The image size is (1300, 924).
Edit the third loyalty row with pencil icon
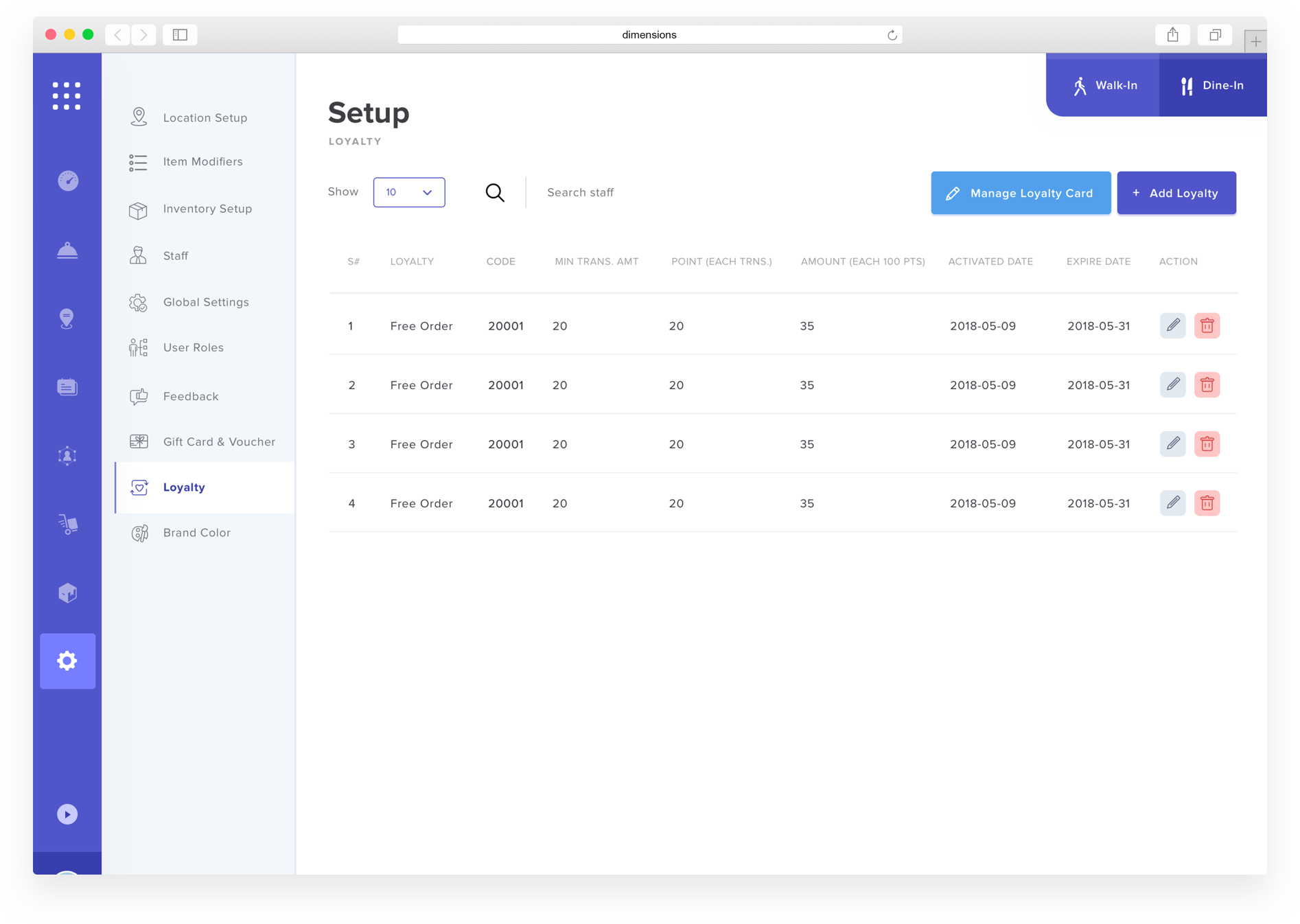click(x=1172, y=444)
